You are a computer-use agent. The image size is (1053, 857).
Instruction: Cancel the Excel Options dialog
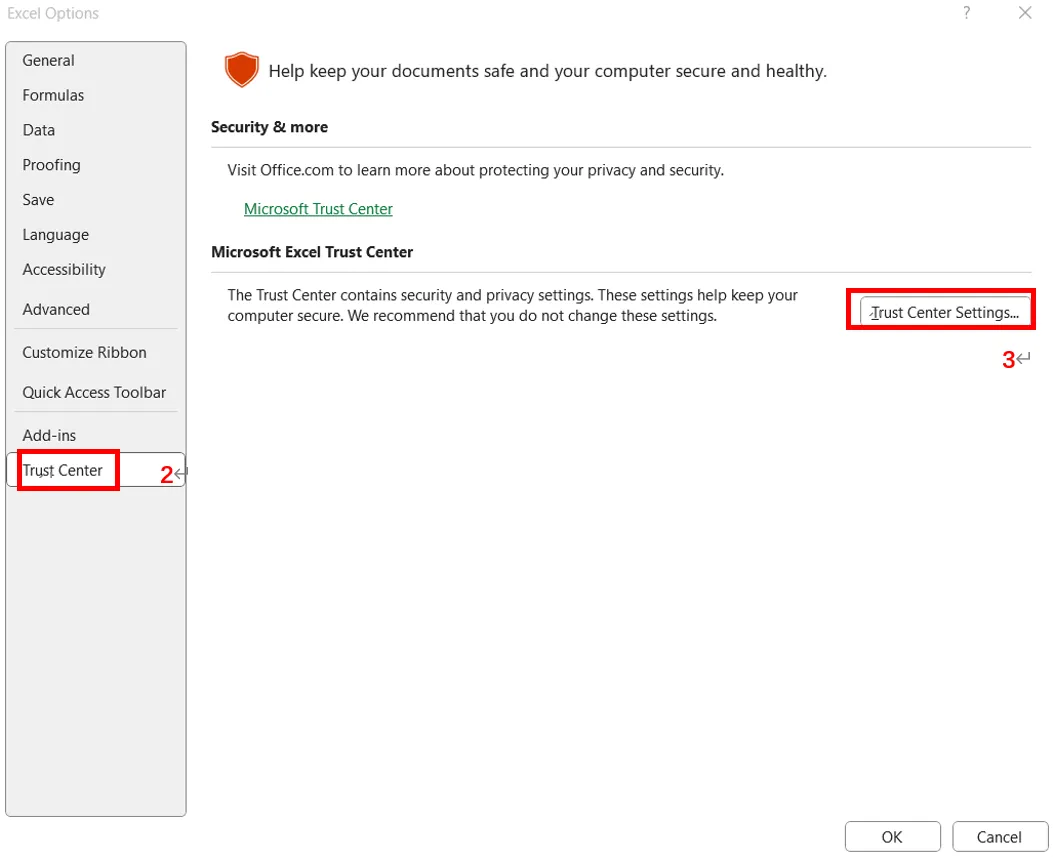999,837
